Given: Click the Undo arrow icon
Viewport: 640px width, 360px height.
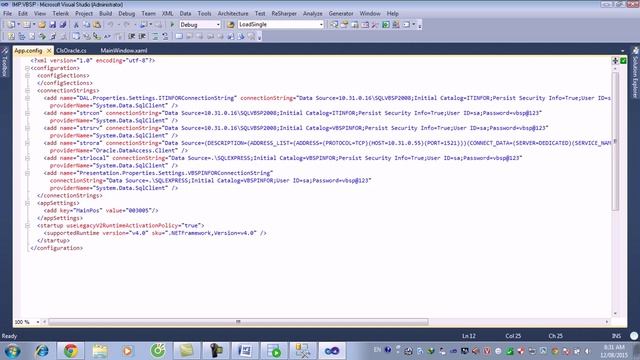Looking at the screenshot, I should click(110, 24).
